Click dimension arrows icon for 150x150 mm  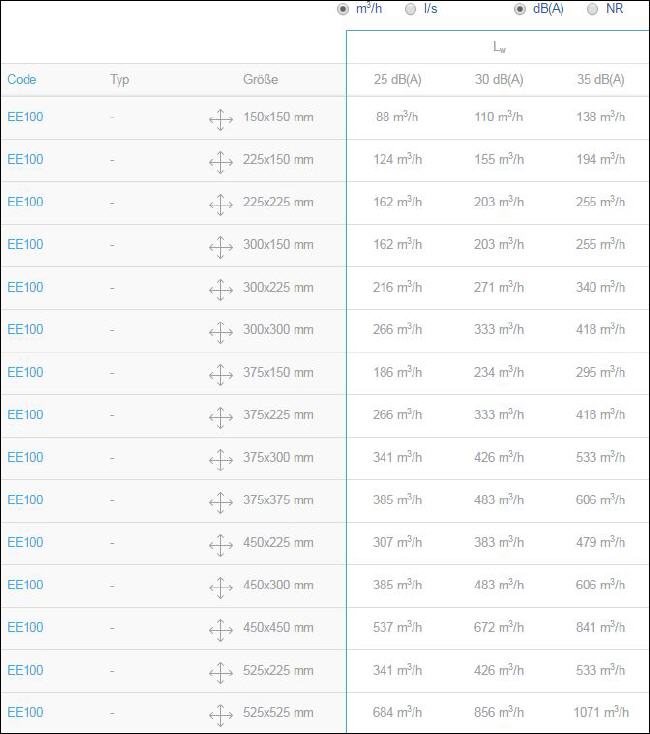221,119
